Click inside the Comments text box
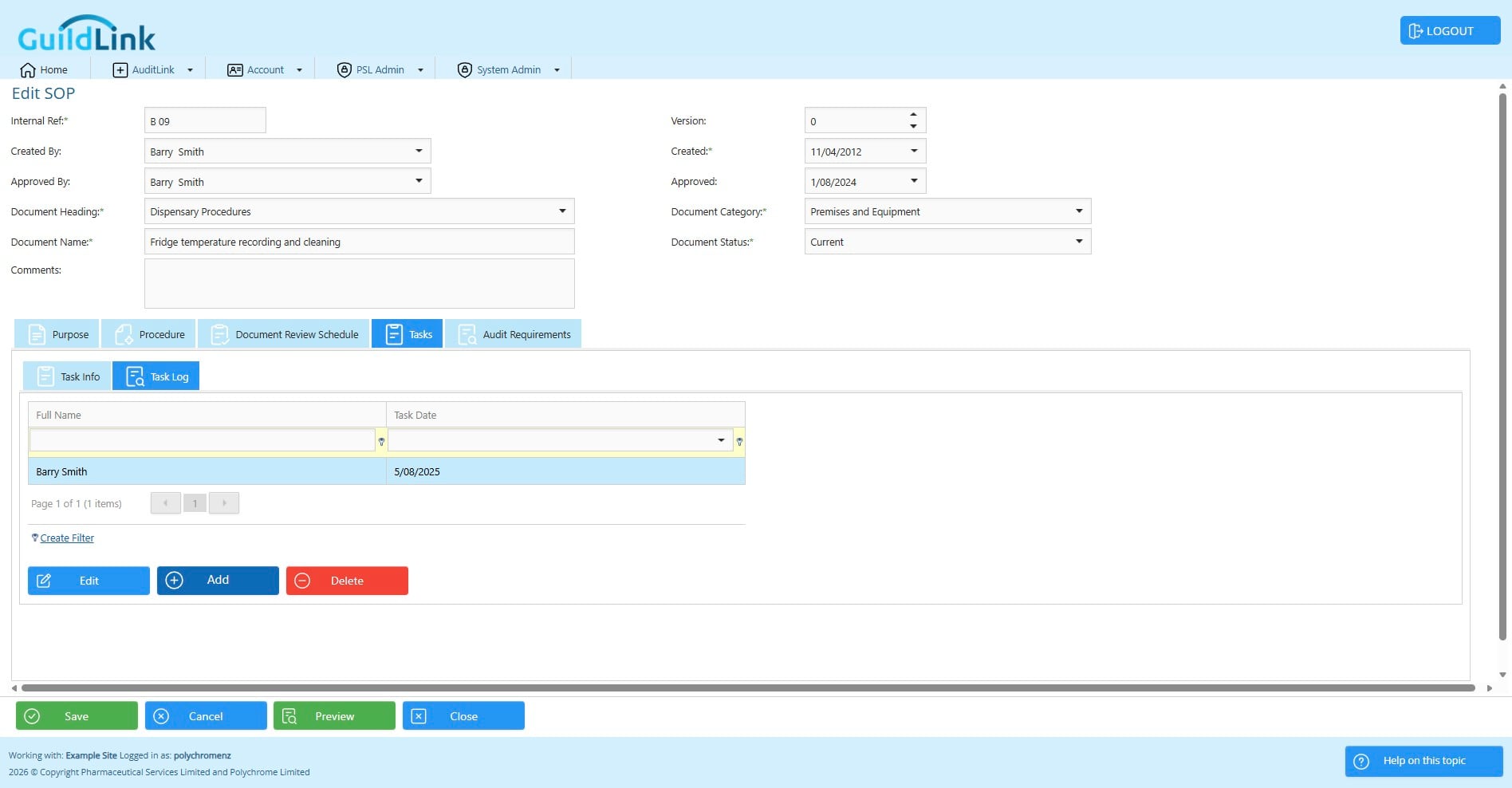This screenshot has width=1512, height=788. point(359,283)
